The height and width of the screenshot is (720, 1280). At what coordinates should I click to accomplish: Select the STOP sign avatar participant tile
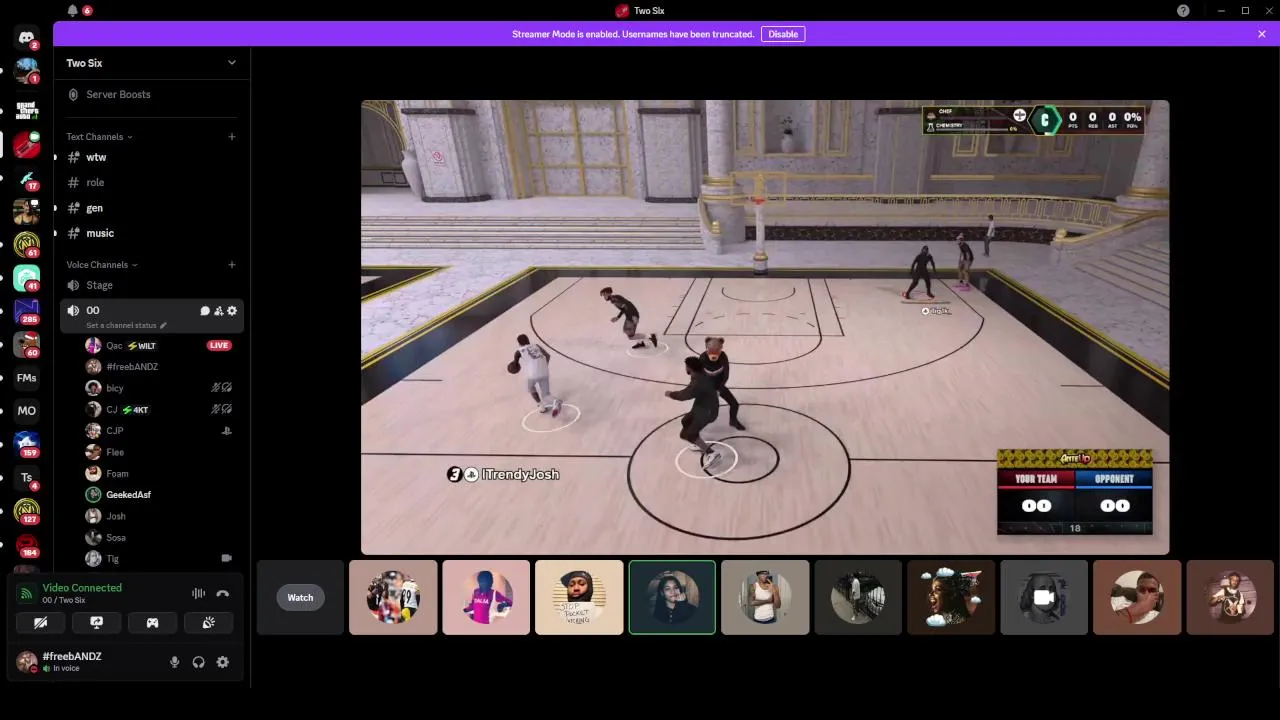click(x=579, y=597)
